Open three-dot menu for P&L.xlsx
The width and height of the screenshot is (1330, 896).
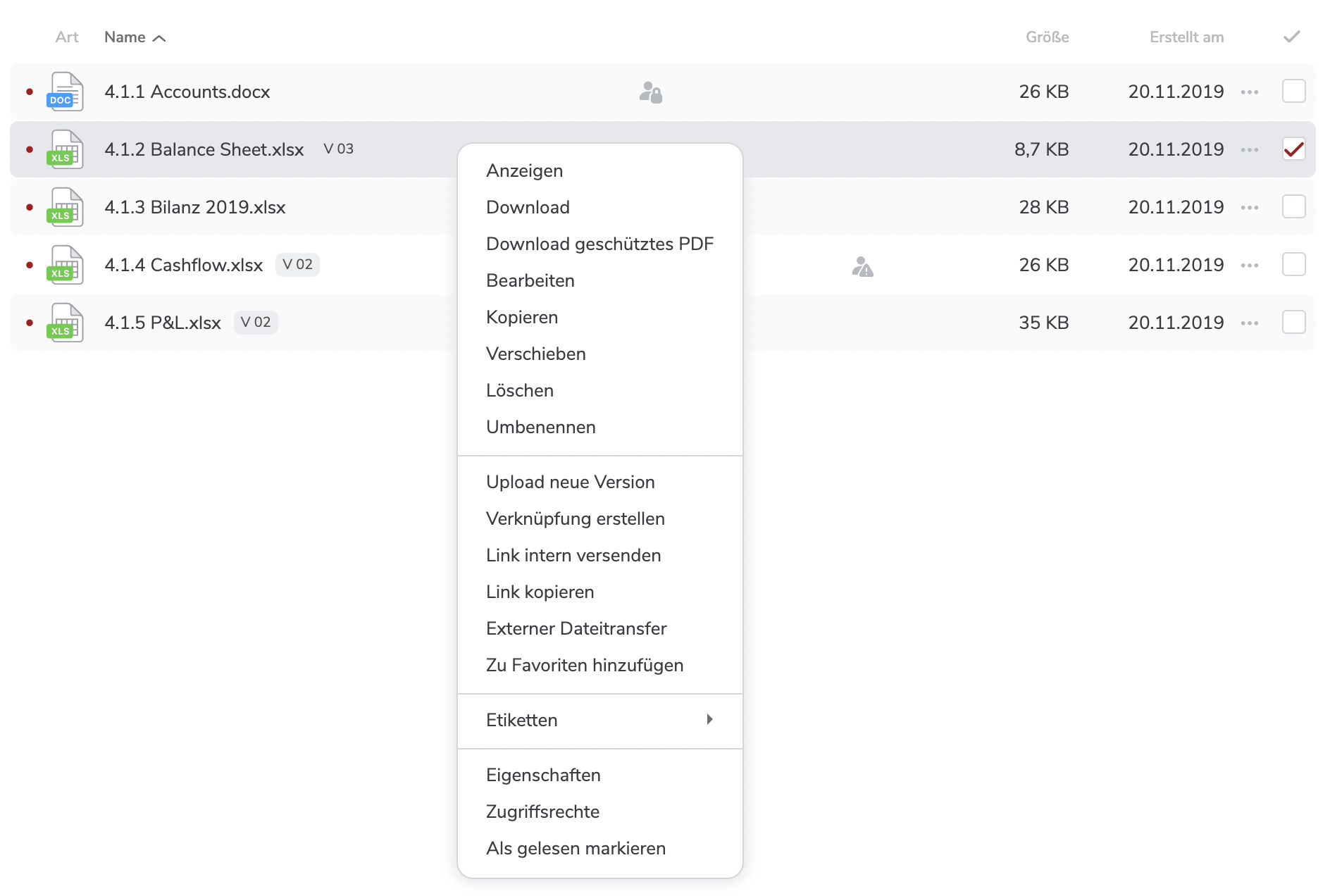coord(1250,323)
